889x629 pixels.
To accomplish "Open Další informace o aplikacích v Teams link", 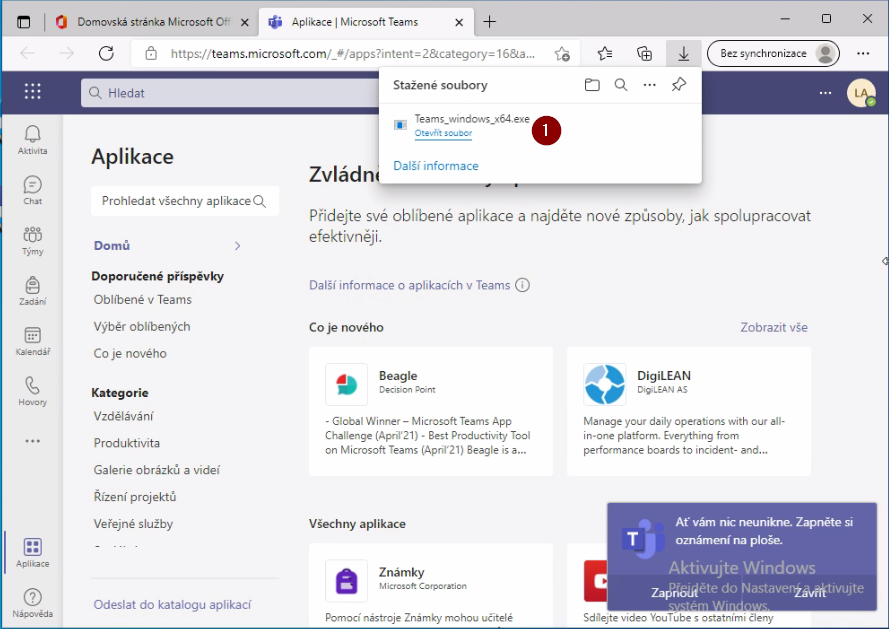I will [409, 285].
